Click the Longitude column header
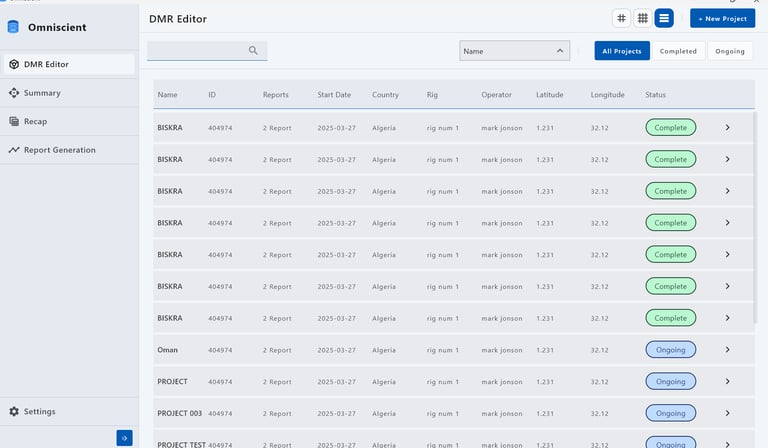The height and width of the screenshot is (448, 768). [x=607, y=94]
